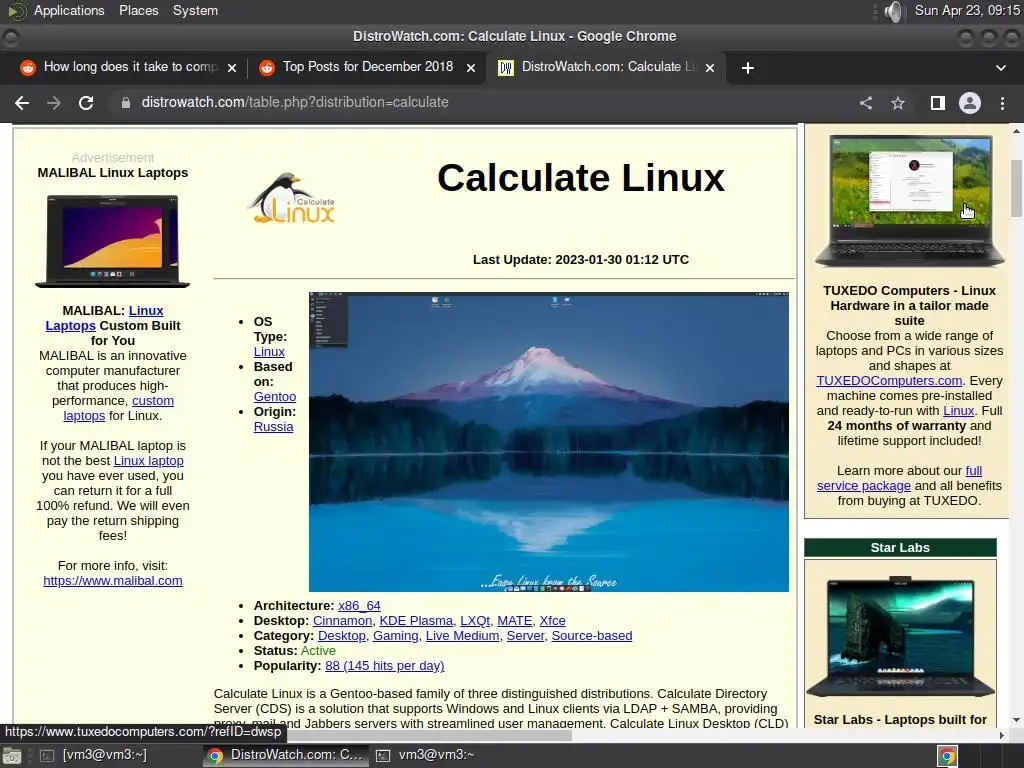Image resolution: width=1024 pixels, height=768 pixels.
Task: Click the Star Labs laptop image
Action: 901,637
